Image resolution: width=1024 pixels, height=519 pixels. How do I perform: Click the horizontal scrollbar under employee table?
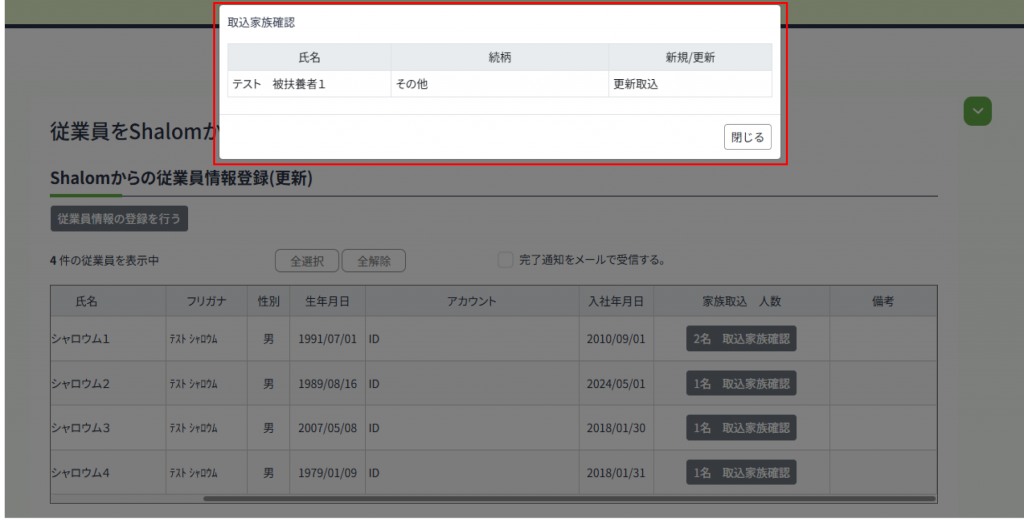(x=569, y=499)
